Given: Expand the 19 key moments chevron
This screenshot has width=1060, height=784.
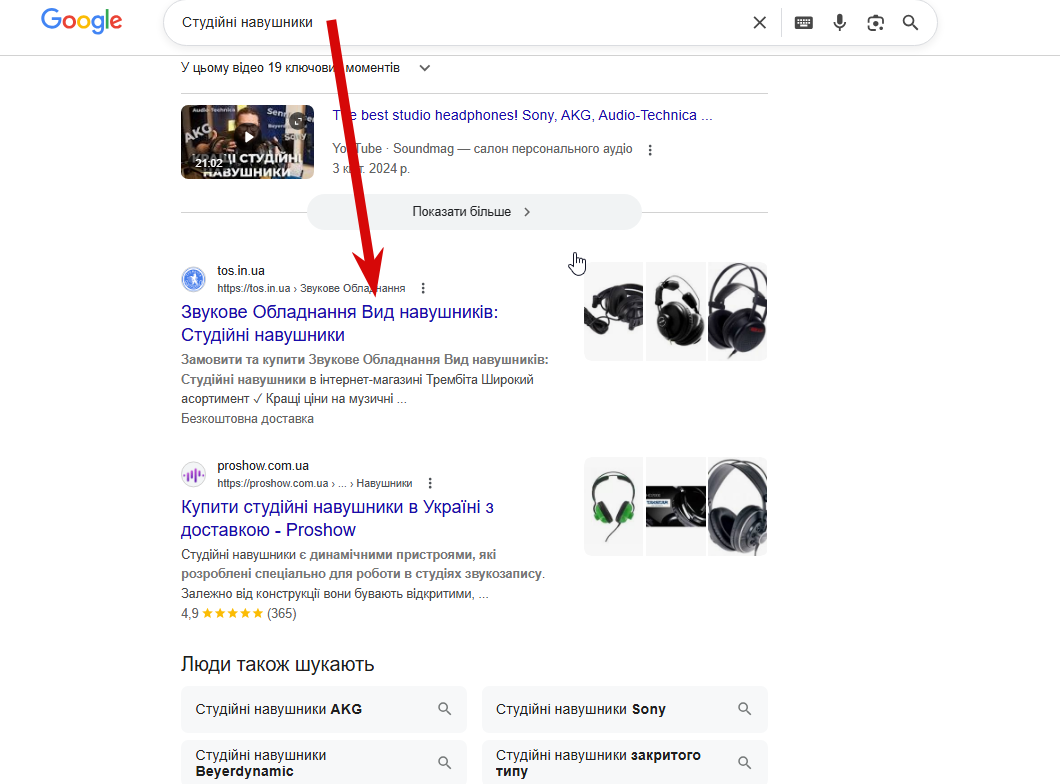Looking at the screenshot, I should pos(425,68).
